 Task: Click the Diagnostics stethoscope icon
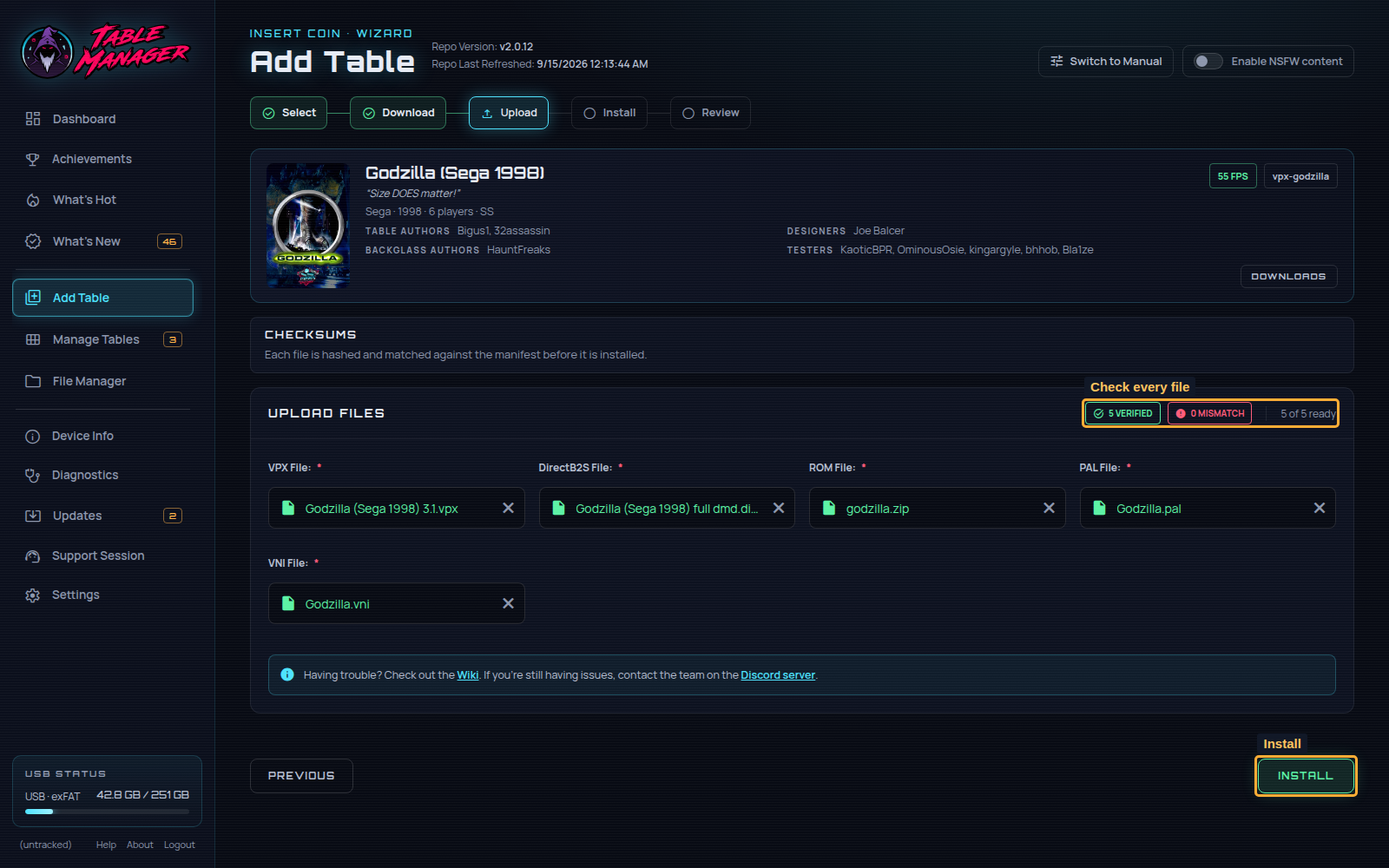(33, 475)
